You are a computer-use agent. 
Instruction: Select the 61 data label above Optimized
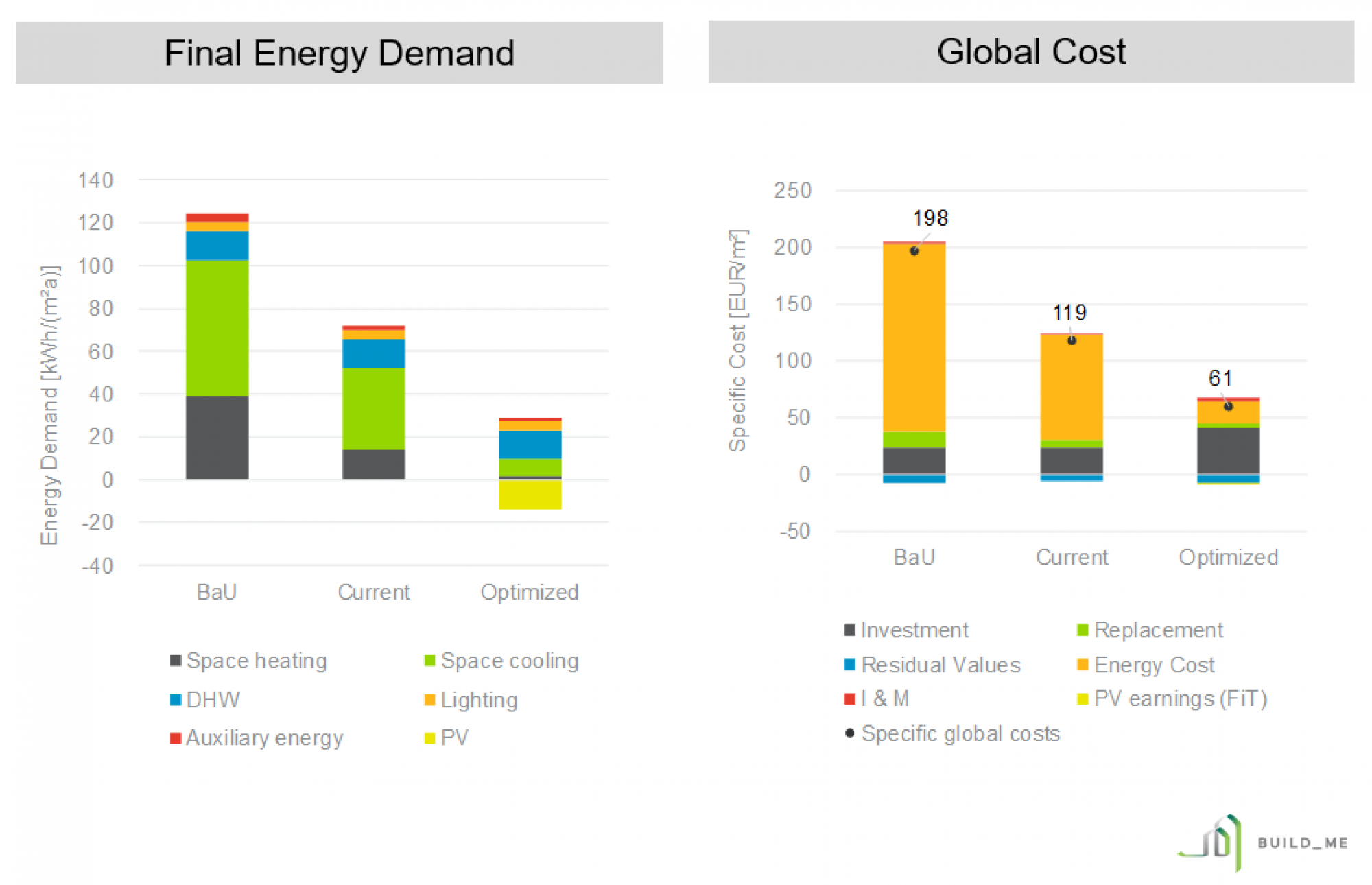click(1220, 378)
